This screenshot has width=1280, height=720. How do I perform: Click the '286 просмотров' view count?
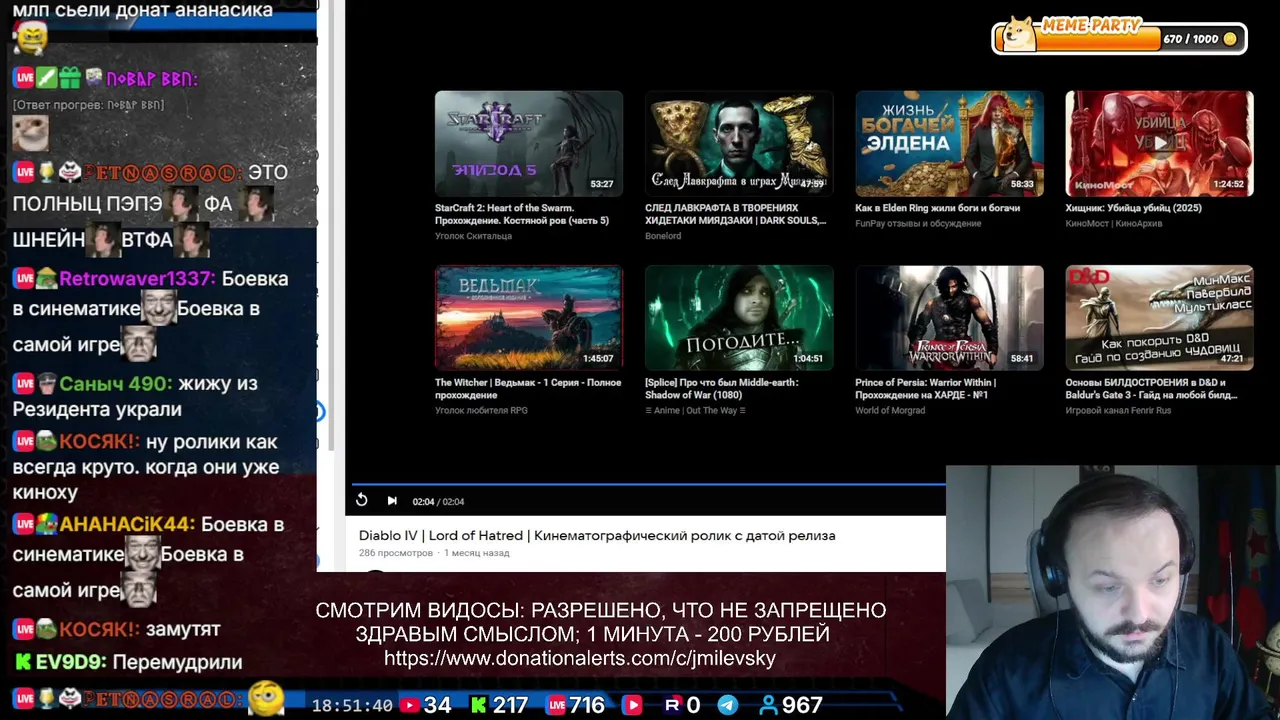[x=396, y=553]
